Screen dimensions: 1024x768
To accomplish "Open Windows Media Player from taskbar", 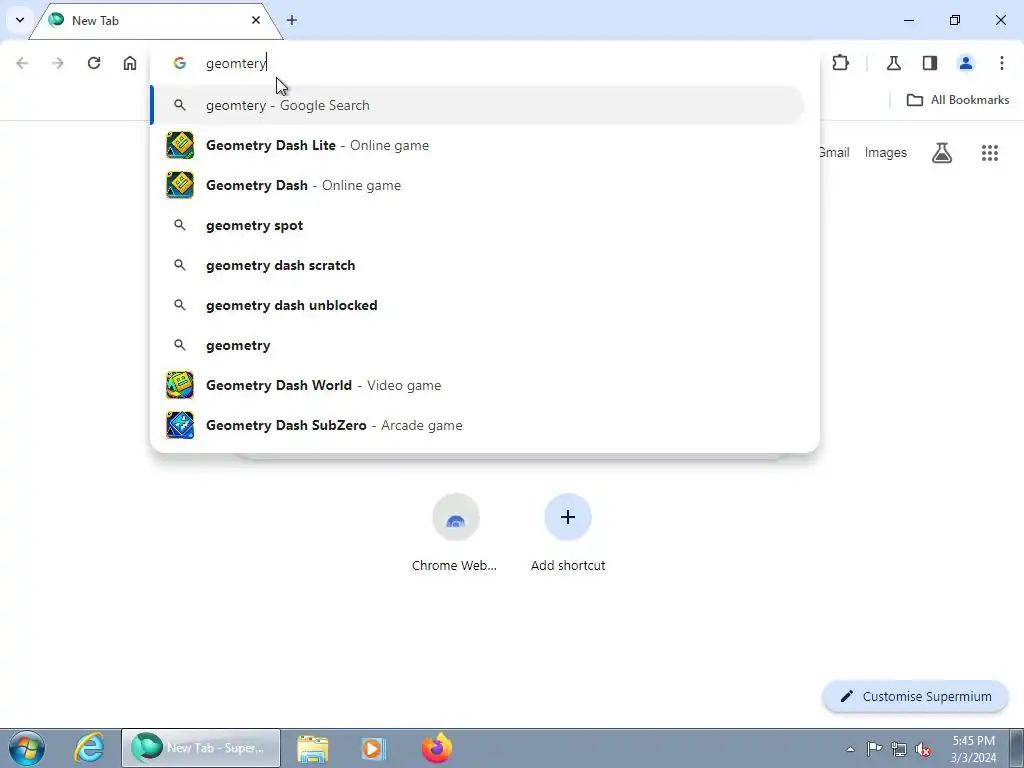I will (x=374, y=748).
